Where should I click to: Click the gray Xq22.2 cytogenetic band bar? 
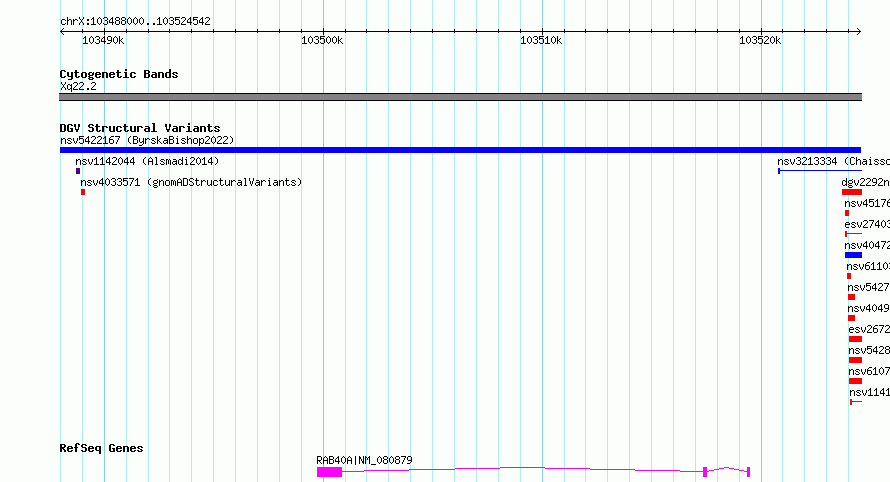[460, 97]
